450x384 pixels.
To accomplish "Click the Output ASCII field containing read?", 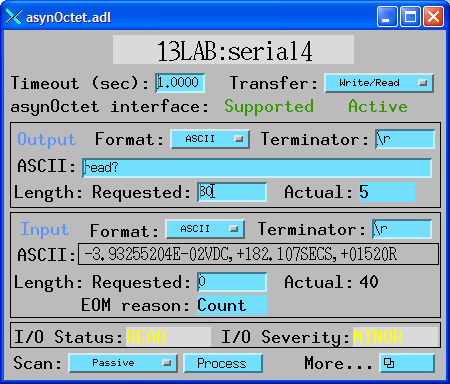I will (257, 168).
